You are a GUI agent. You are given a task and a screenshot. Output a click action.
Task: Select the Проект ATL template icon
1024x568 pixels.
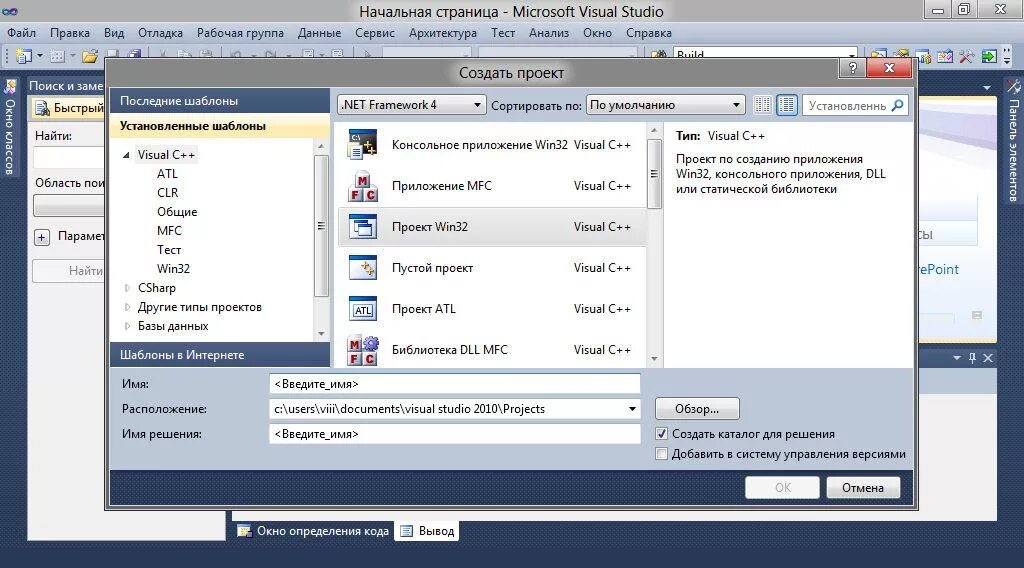[362, 309]
